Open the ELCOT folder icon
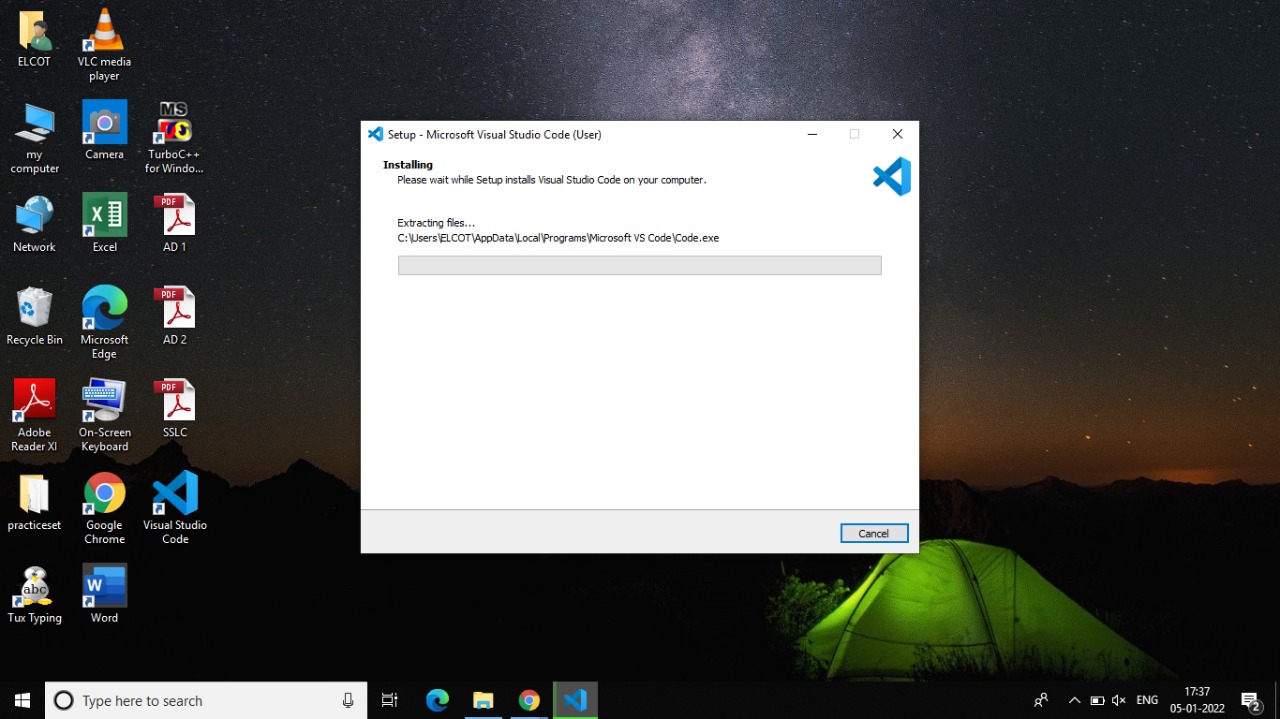Image resolution: width=1280 pixels, height=719 pixels. tap(34, 39)
